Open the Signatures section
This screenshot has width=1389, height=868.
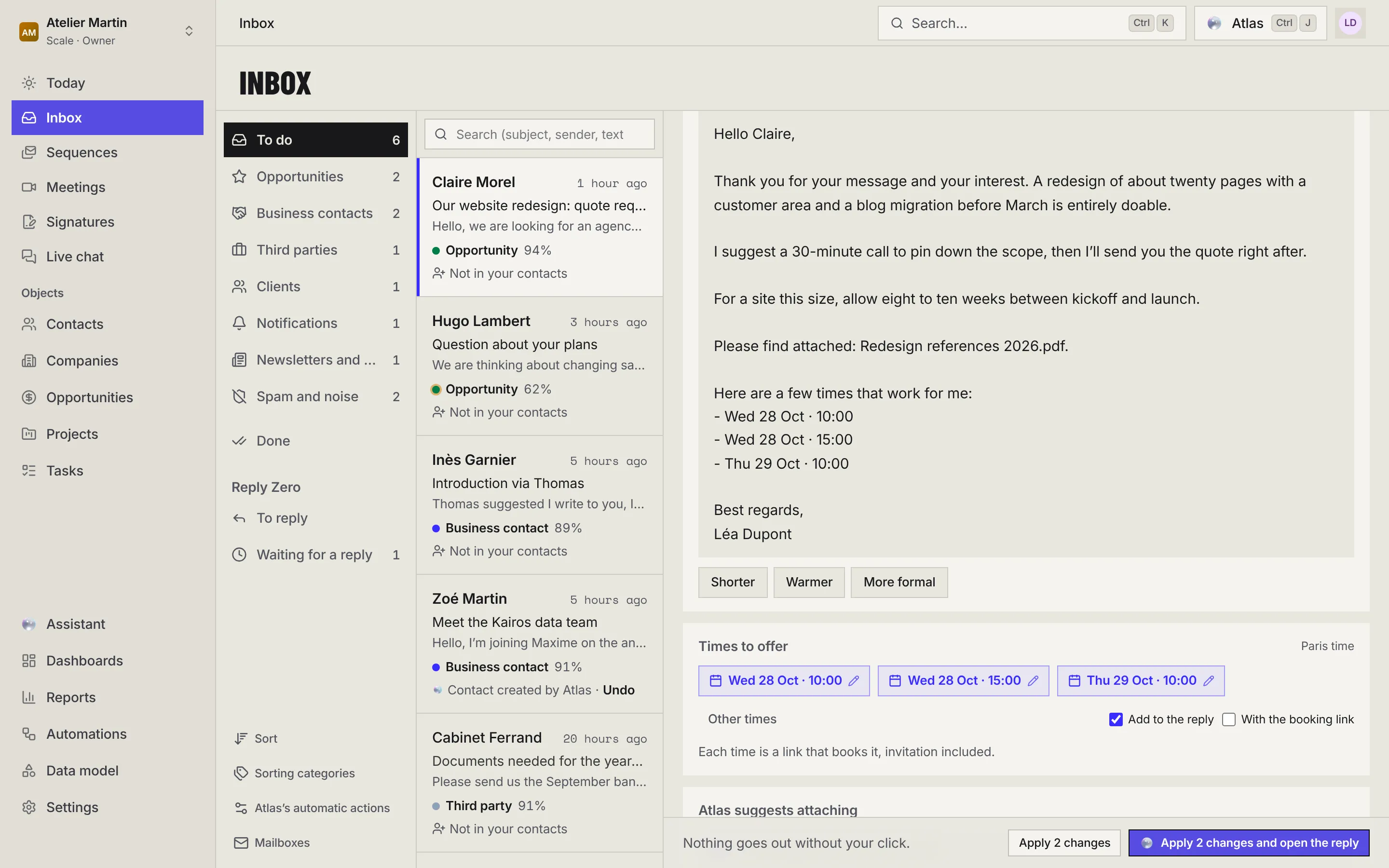108,222
